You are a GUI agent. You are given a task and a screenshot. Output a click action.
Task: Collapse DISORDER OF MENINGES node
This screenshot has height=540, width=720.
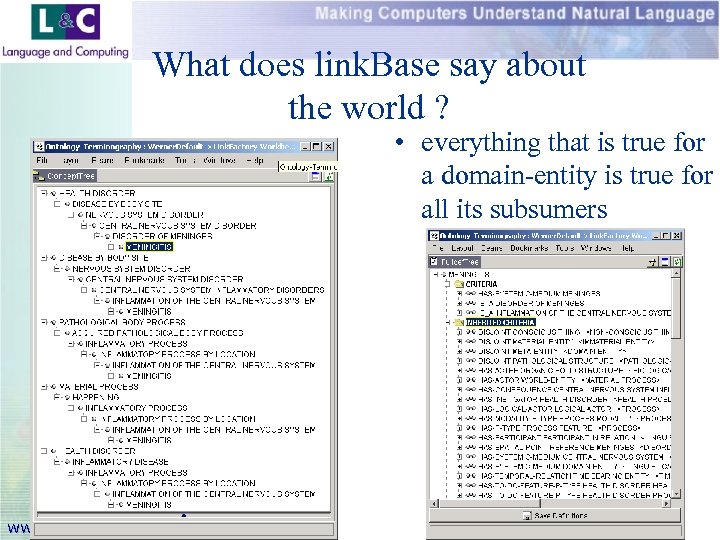point(97,236)
